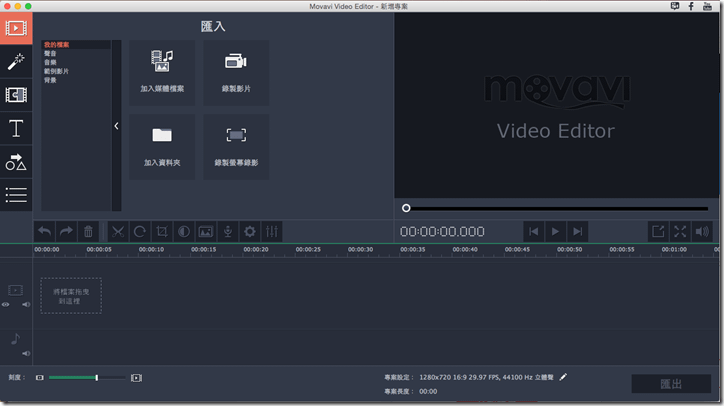Mute the audio track speaker icon
Screen dimensions: 724x406
point(26,353)
